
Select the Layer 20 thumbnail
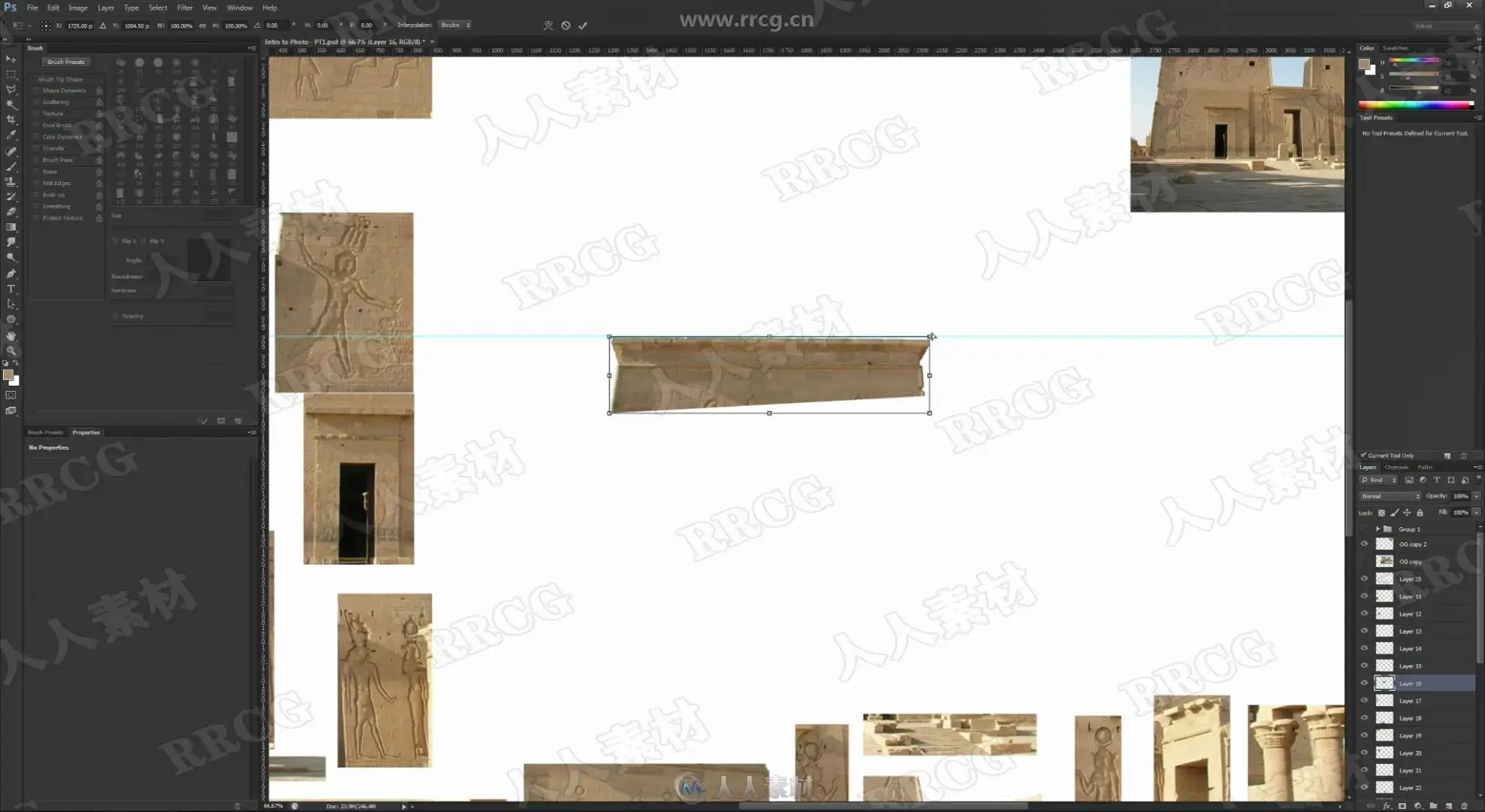tap(1384, 753)
